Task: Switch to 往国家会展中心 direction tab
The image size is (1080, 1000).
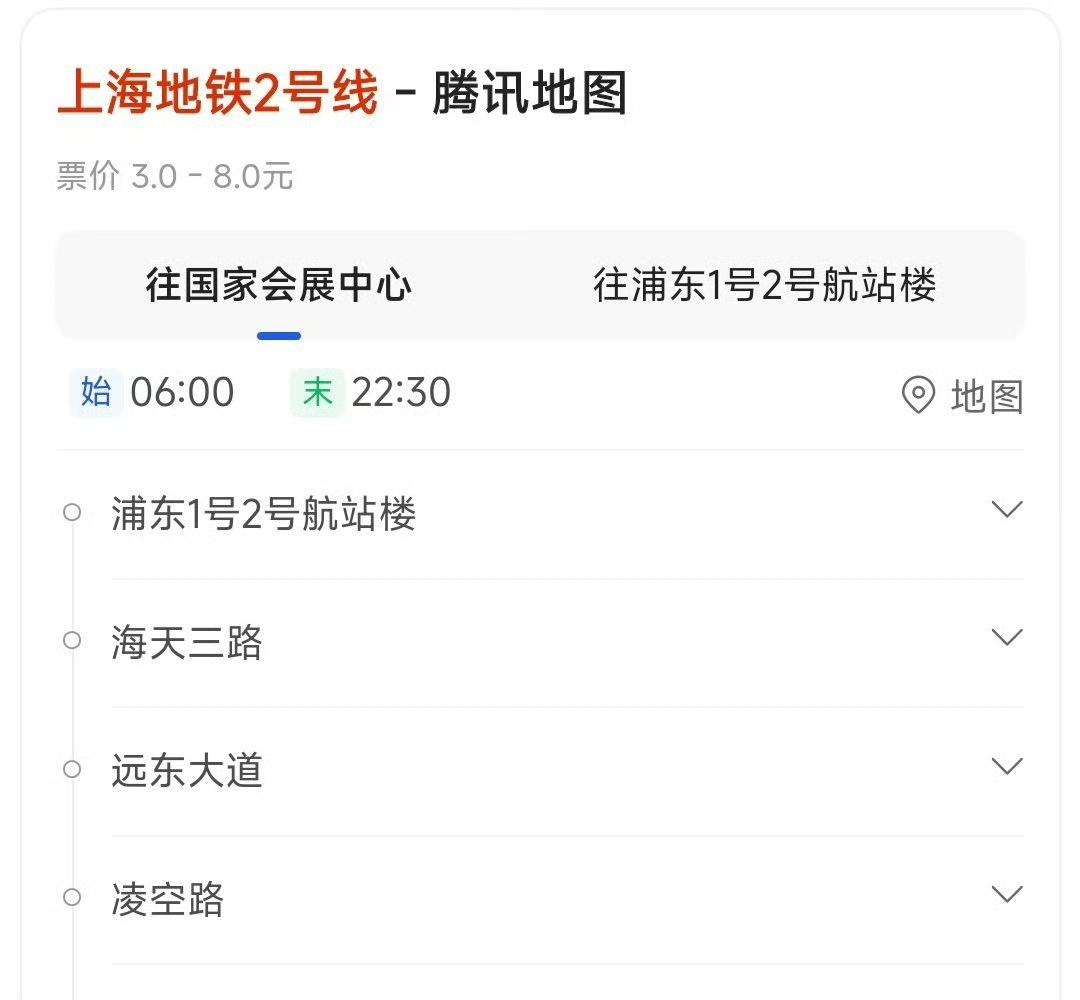Action: click(x=279, y=285)
